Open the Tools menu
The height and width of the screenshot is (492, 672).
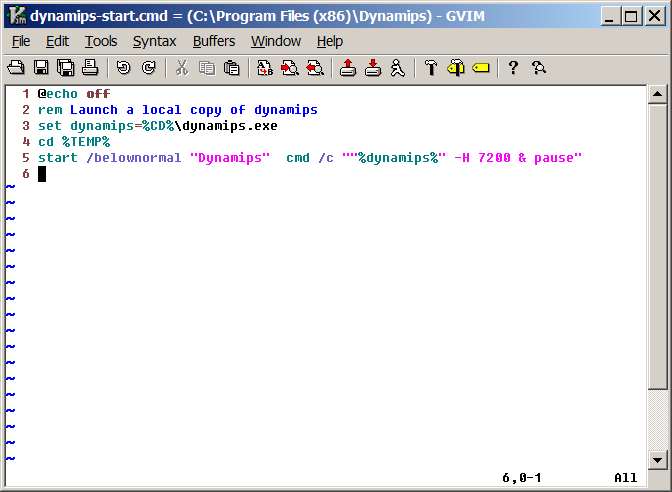pyautogui.click(x=101, y=41)
